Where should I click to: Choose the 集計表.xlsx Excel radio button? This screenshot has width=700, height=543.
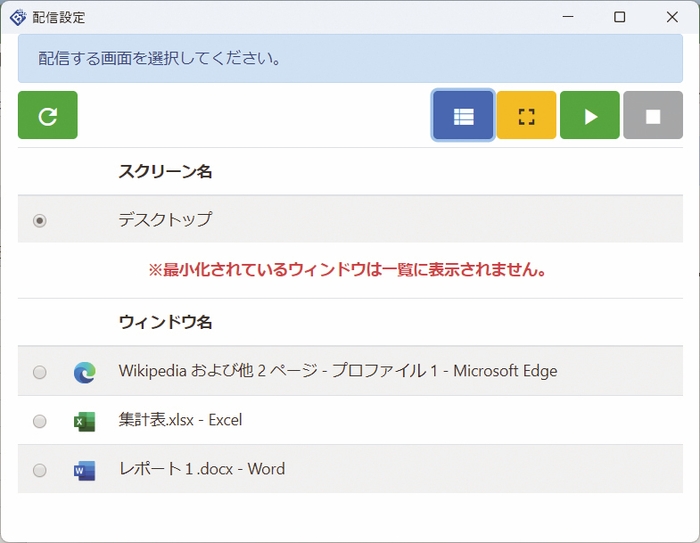coord(40,421)
